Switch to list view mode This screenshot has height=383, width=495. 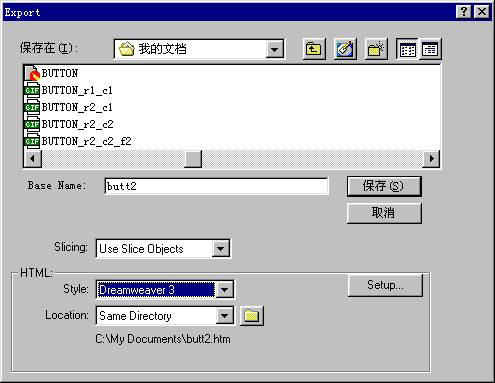407,49
